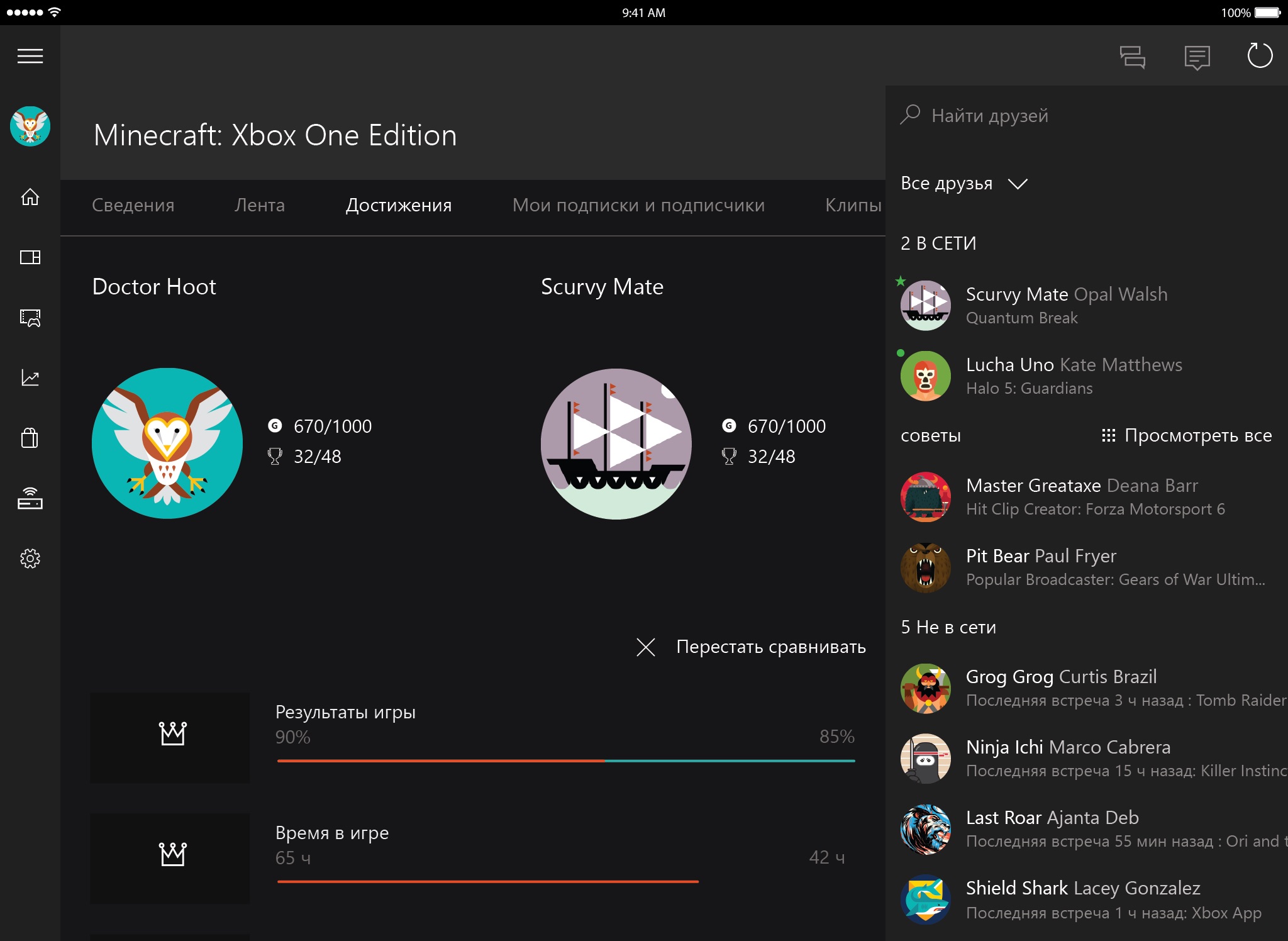
Task: Open the hamburger navigation menu
Action: point(30,56)
